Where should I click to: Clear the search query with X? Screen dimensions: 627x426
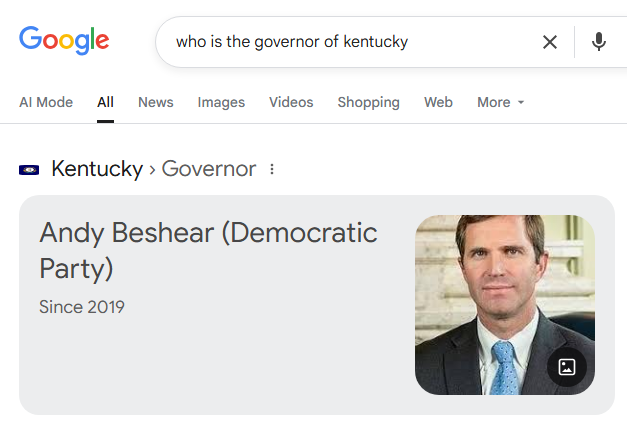[549, 42]
